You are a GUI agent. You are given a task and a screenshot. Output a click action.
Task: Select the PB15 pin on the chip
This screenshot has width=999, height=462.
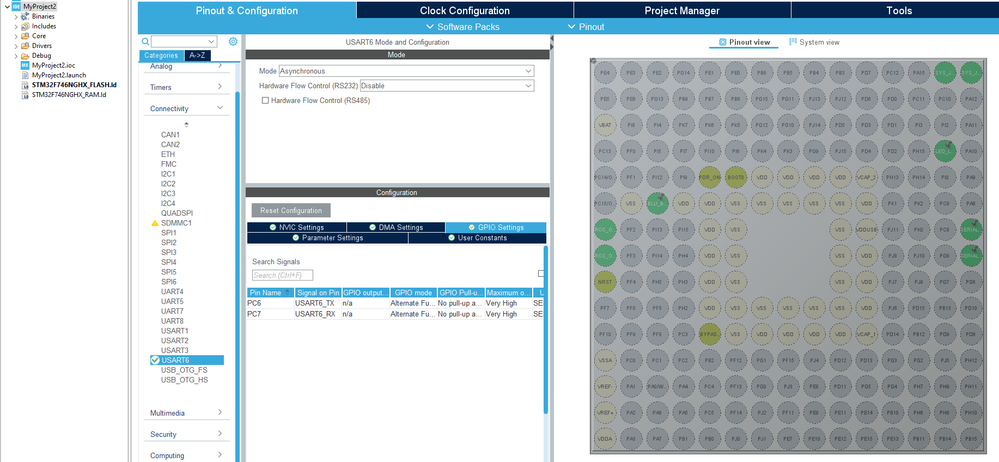coord(971,438)
